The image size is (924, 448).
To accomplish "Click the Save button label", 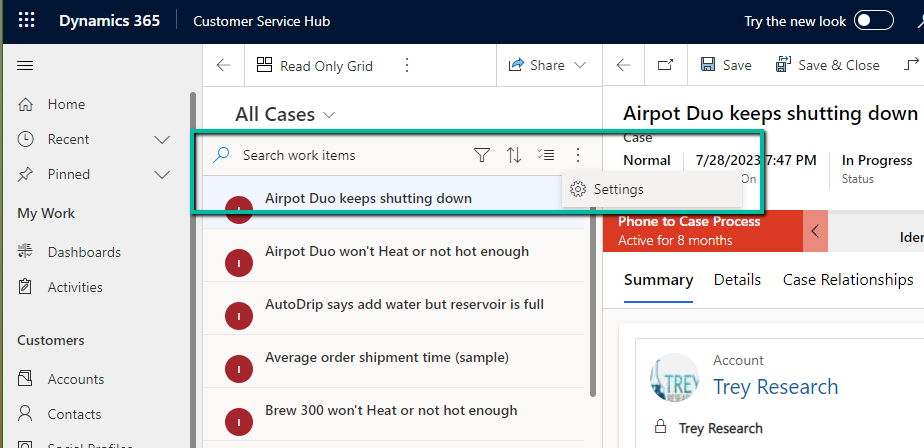I will tap(737, 65).
